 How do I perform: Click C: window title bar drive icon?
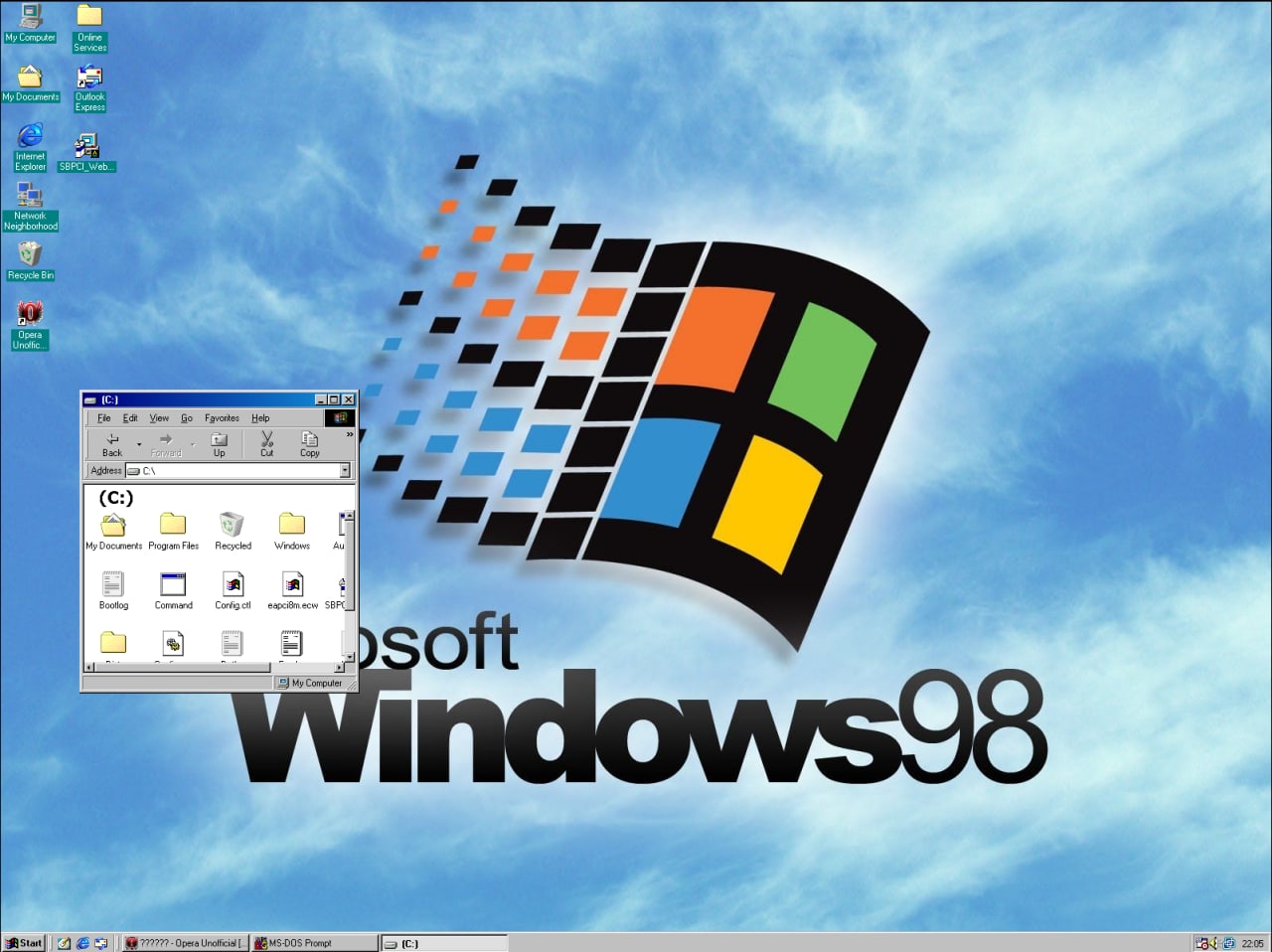point(90,399)
